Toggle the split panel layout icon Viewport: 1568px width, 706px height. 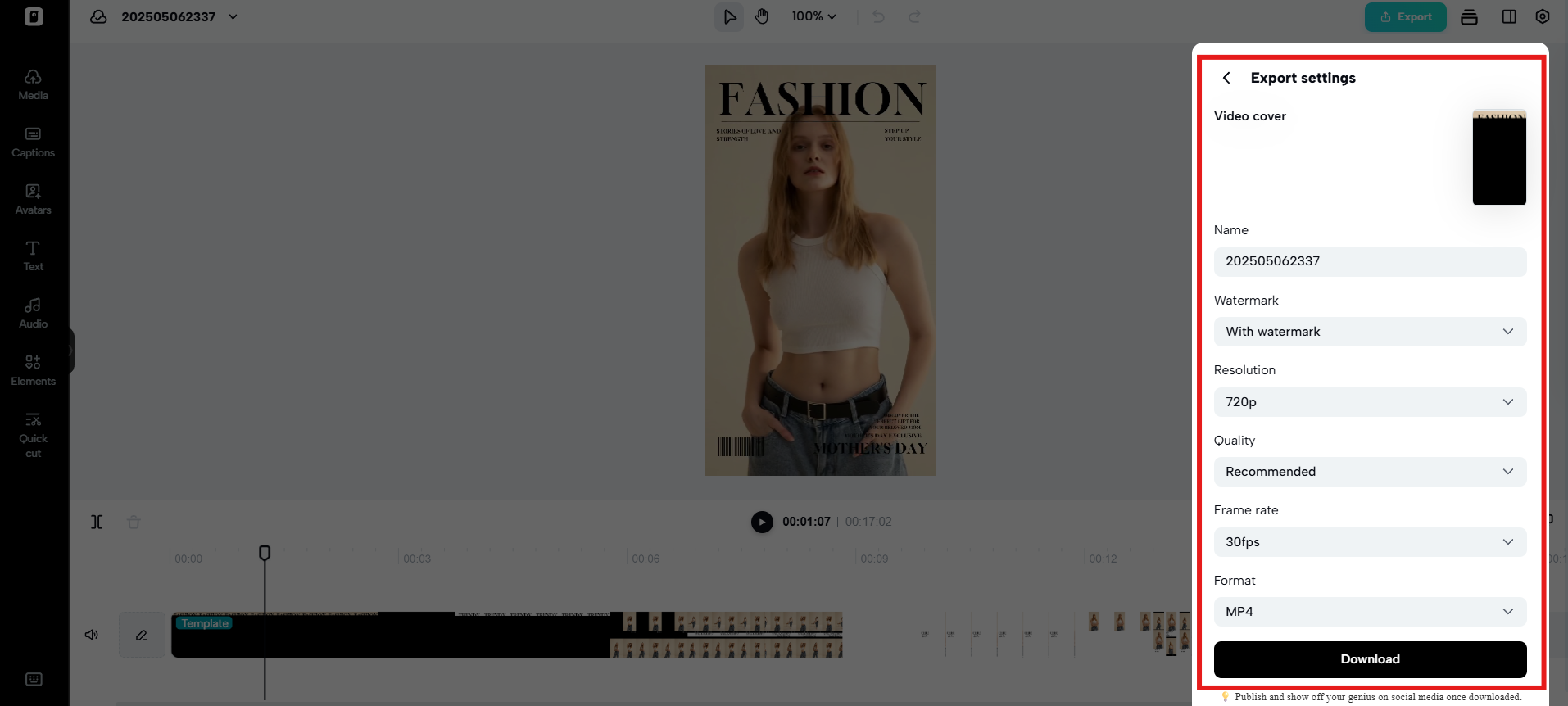tap(1509, 17)
